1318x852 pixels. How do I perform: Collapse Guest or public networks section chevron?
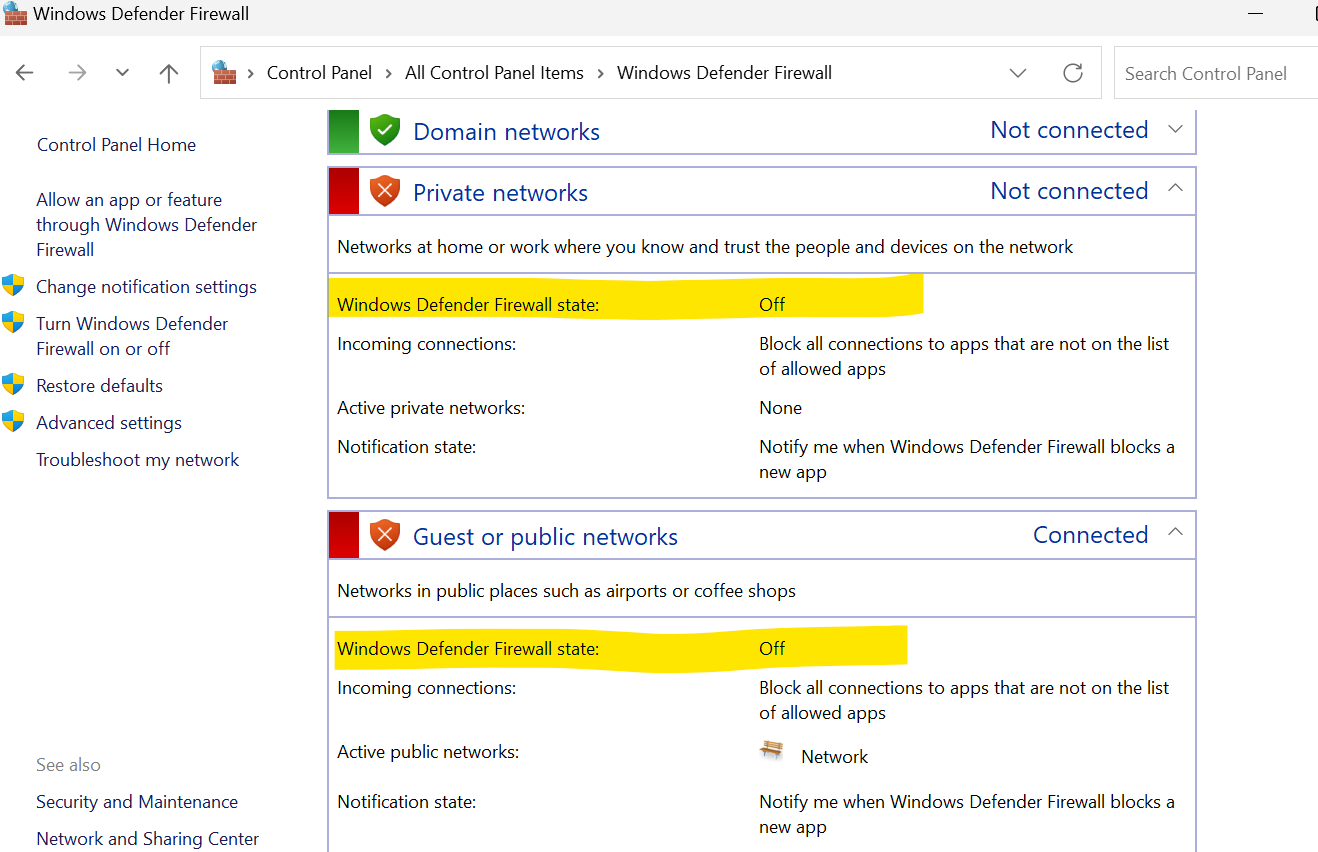(1176, 532)
